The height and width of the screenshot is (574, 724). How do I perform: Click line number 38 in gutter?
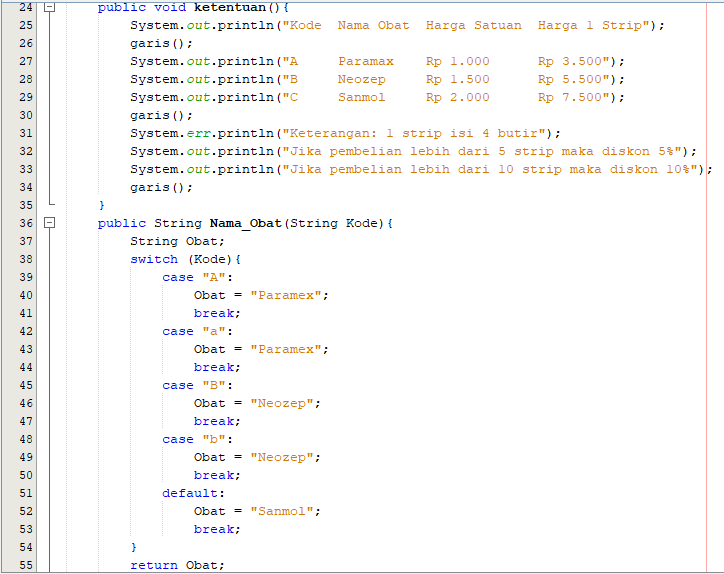26,259
